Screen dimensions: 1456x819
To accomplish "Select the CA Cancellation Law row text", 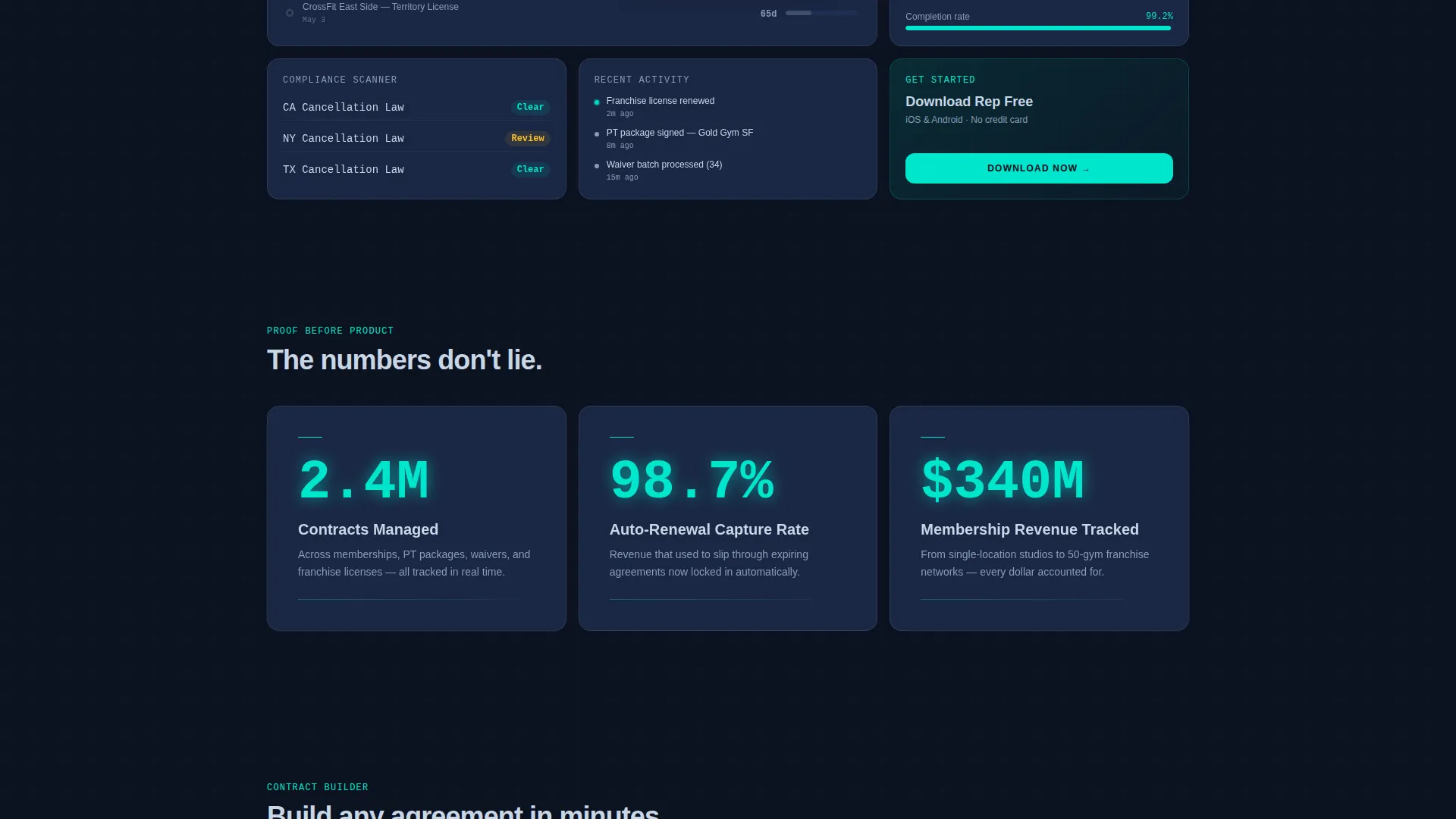I will coord(344,108).
